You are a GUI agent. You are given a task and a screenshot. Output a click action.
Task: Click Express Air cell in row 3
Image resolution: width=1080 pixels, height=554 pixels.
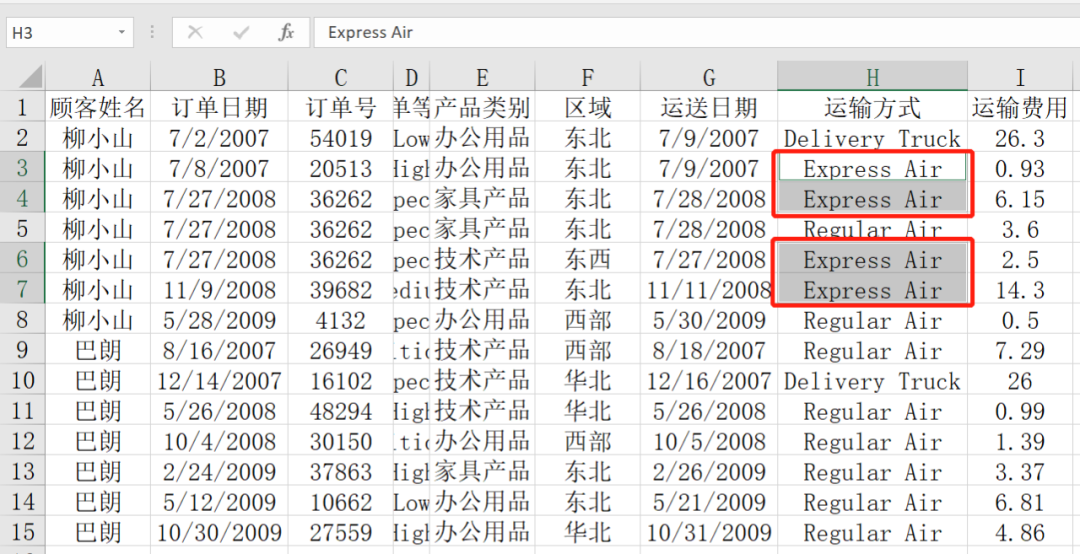[873, 169]
